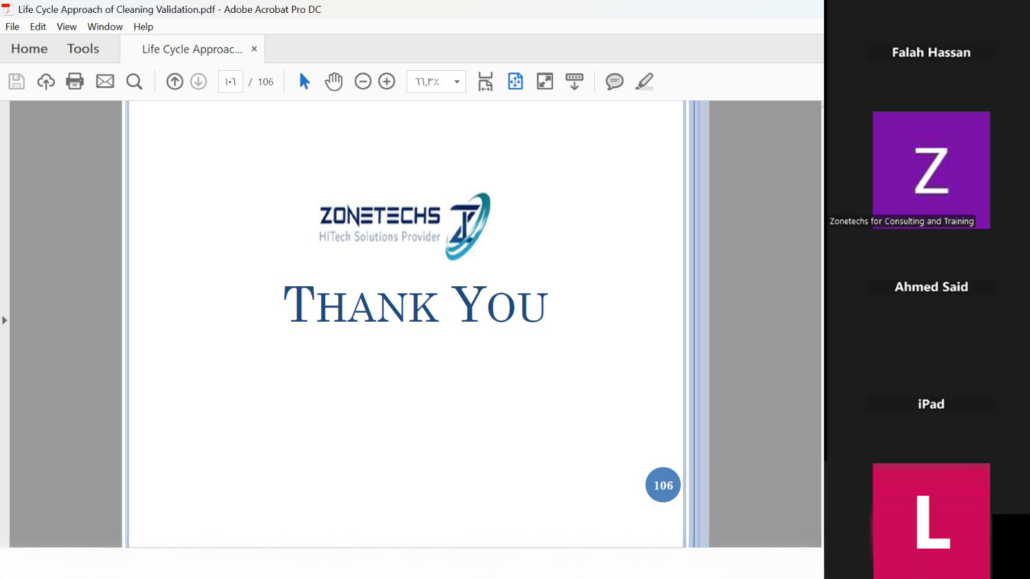Select the Highlight text tool

644,82
